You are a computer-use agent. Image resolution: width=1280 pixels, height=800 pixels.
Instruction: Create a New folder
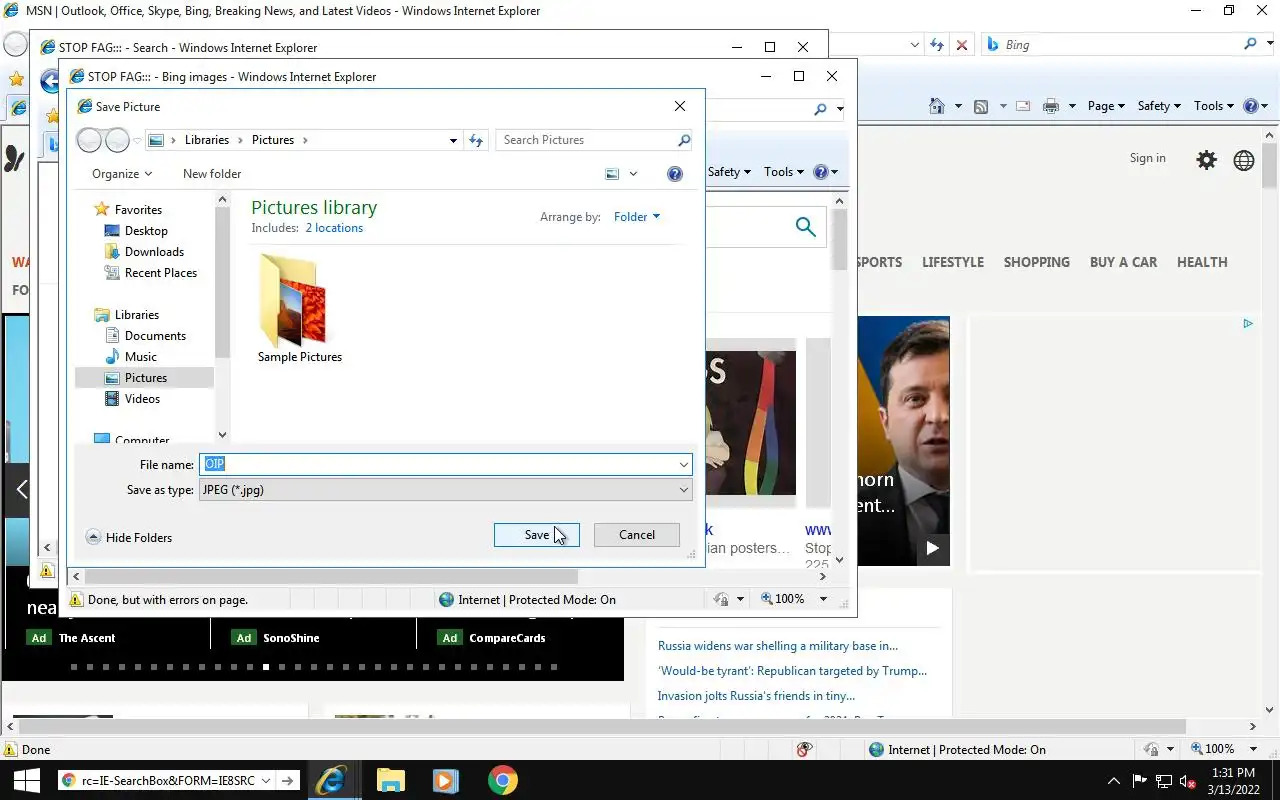click(x=212, y=174)
